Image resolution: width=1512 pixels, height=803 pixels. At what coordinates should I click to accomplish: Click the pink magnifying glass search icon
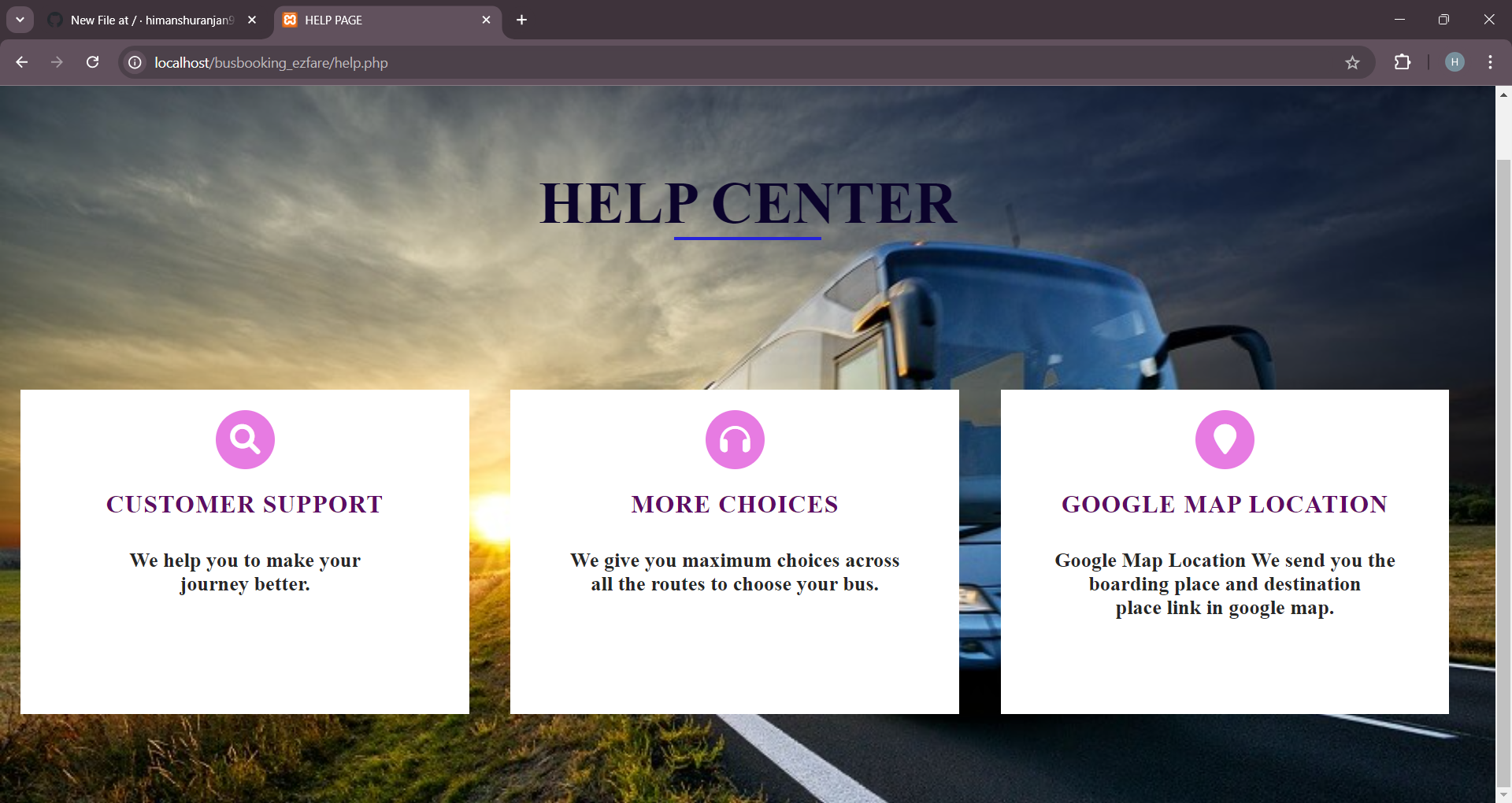tap(245, 439)
